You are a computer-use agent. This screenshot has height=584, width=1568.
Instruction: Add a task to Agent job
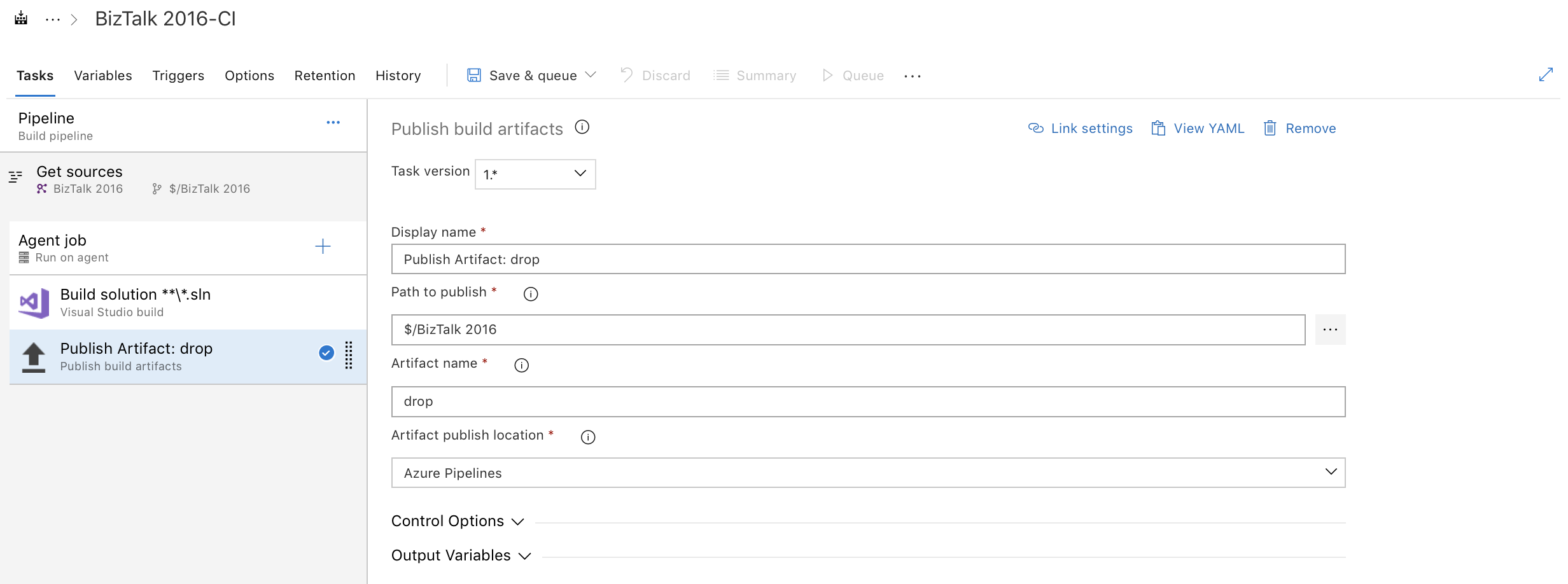(323, 247)
